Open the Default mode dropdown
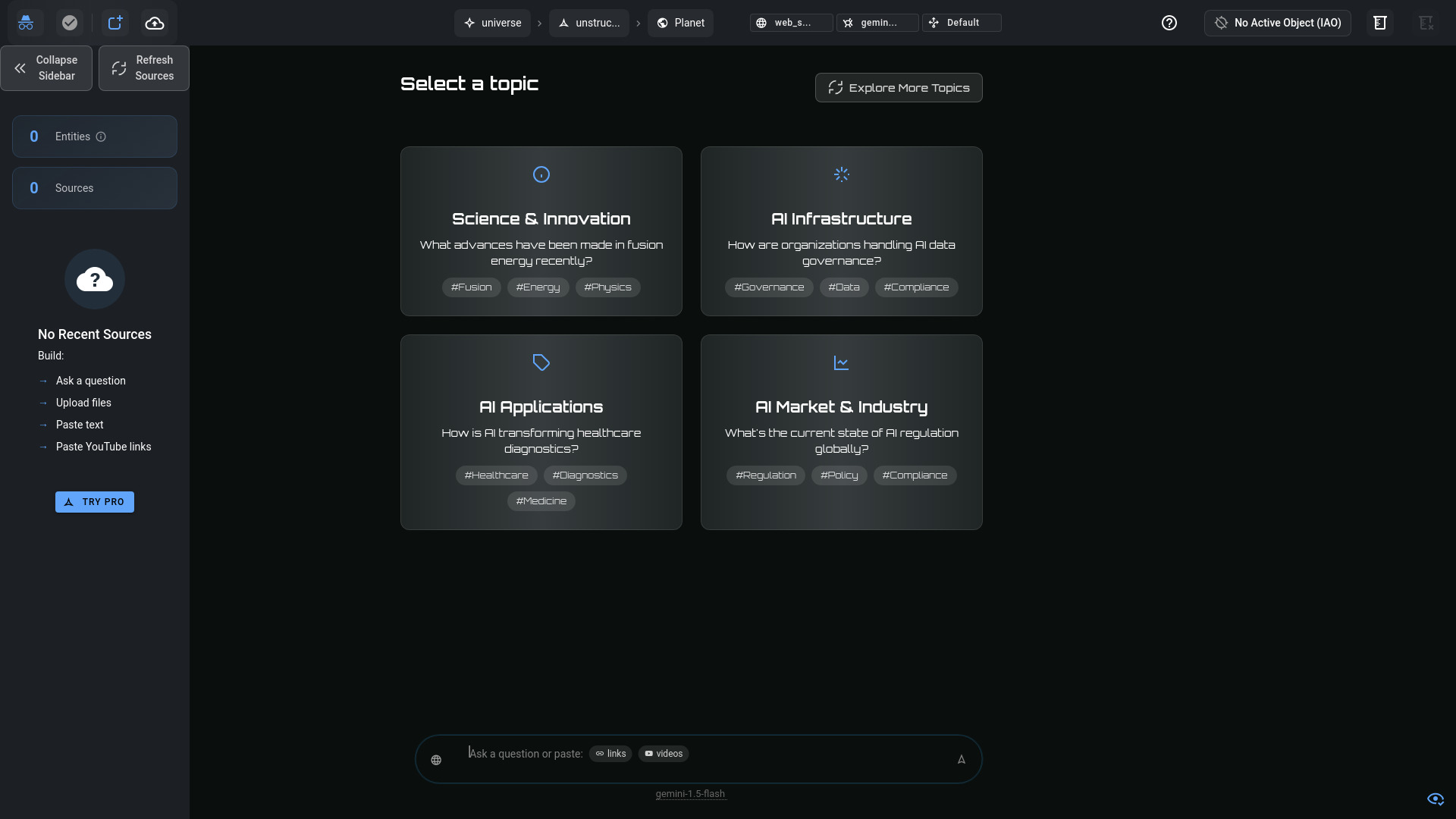Viewport: 1456px width, 819px height. tap(962, 23)
